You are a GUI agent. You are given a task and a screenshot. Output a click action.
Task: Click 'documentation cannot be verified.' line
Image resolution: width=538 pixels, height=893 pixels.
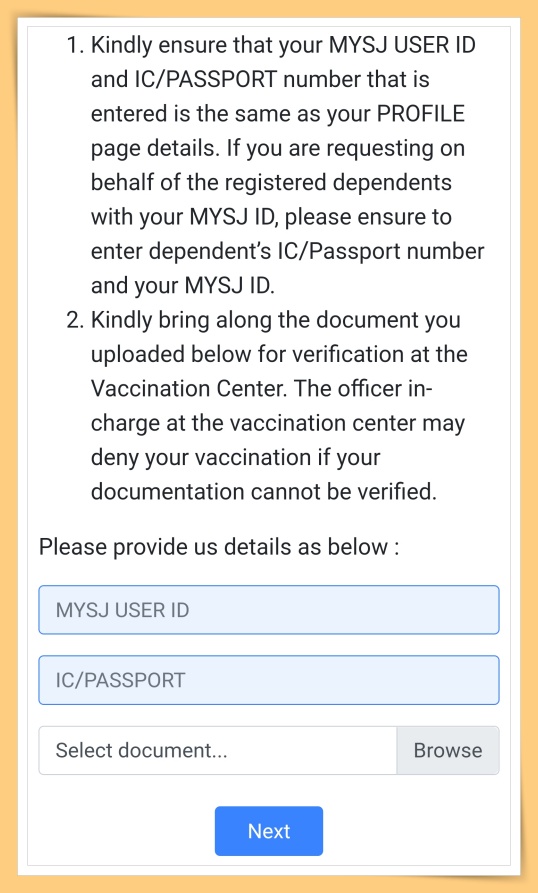tap(264, 492)
